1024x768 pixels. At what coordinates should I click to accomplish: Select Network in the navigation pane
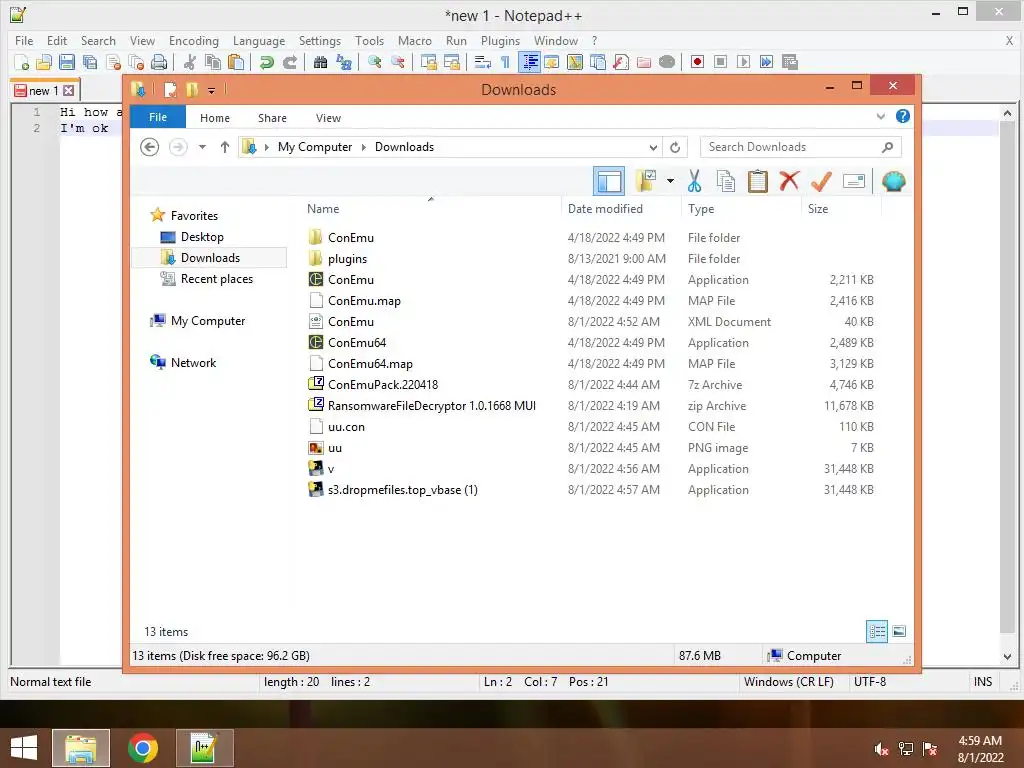point(193,362)
